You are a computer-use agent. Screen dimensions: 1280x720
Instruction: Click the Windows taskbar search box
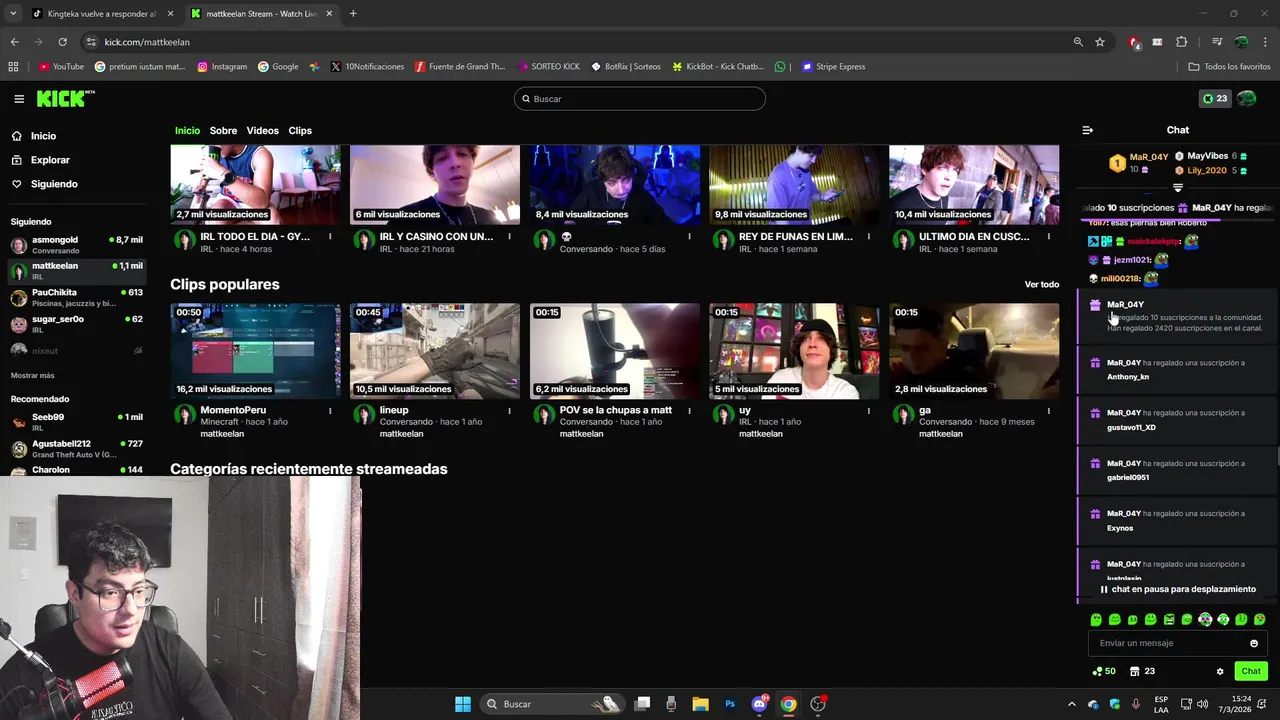(x=552, y=704)
